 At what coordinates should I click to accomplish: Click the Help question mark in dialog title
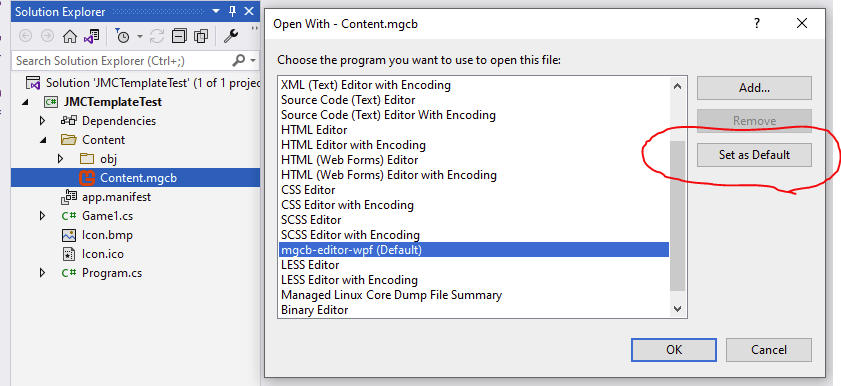[757, 23]
